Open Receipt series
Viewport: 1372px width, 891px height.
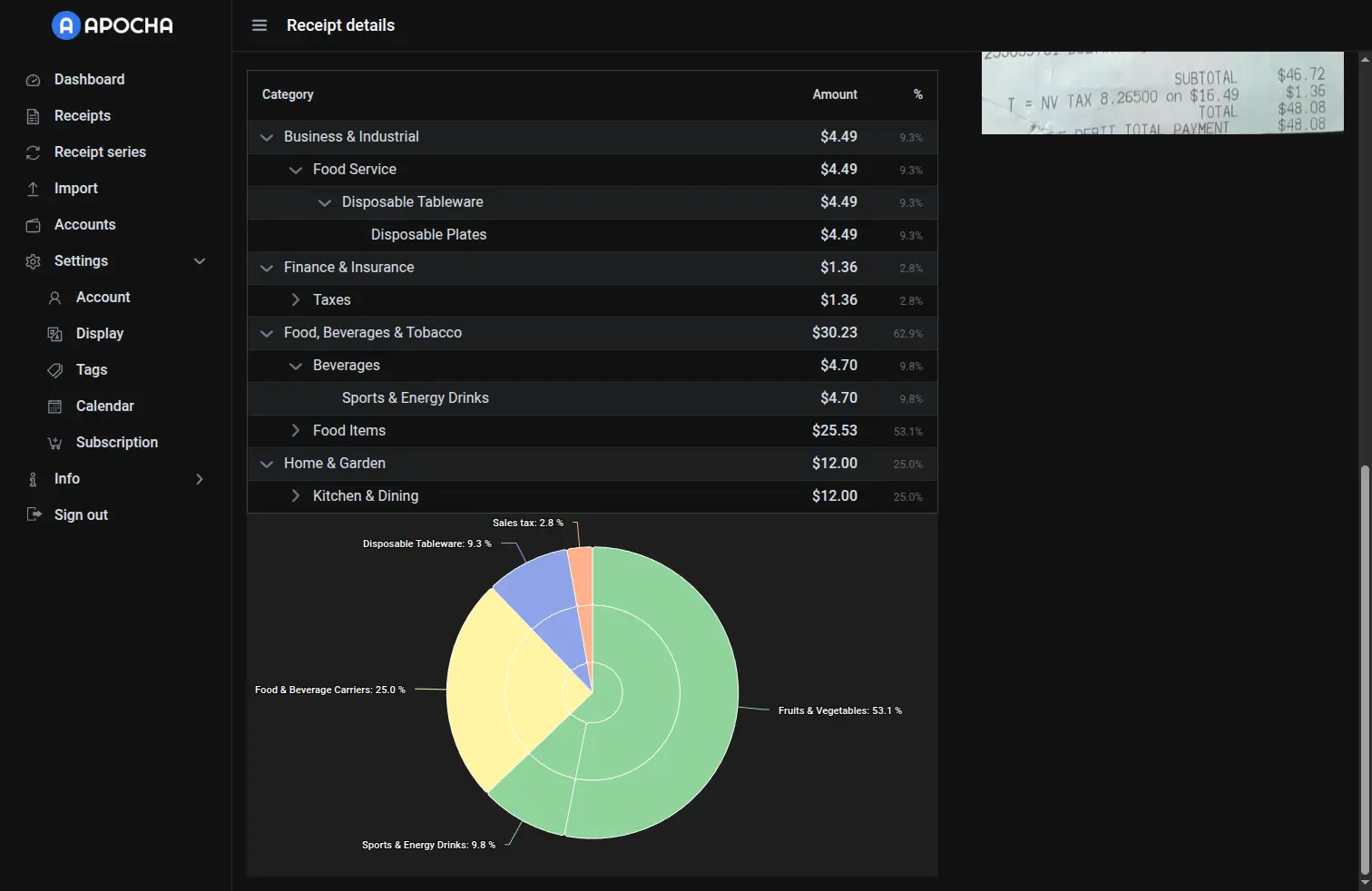100,152
